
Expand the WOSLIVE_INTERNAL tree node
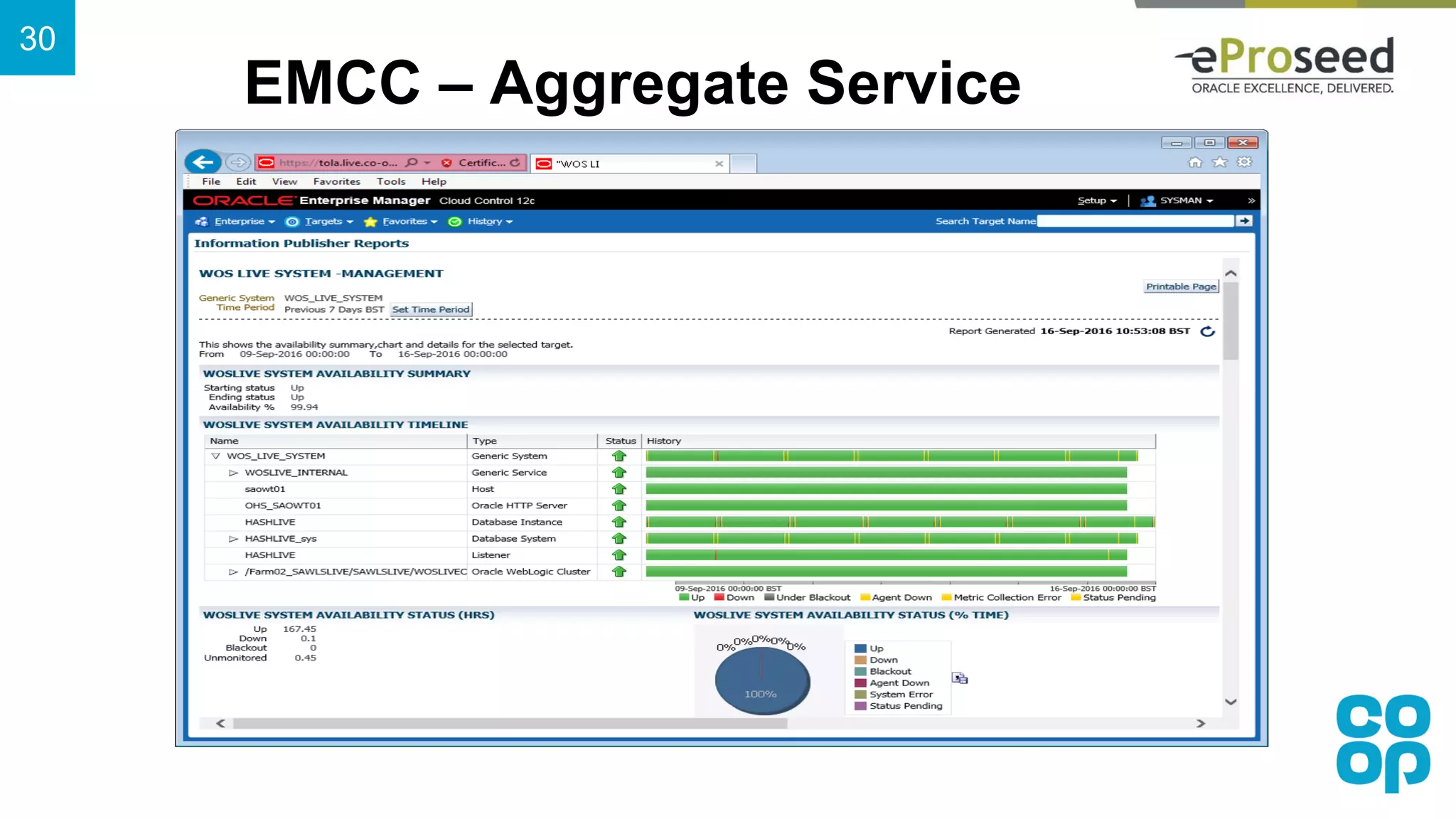point(233,472)
